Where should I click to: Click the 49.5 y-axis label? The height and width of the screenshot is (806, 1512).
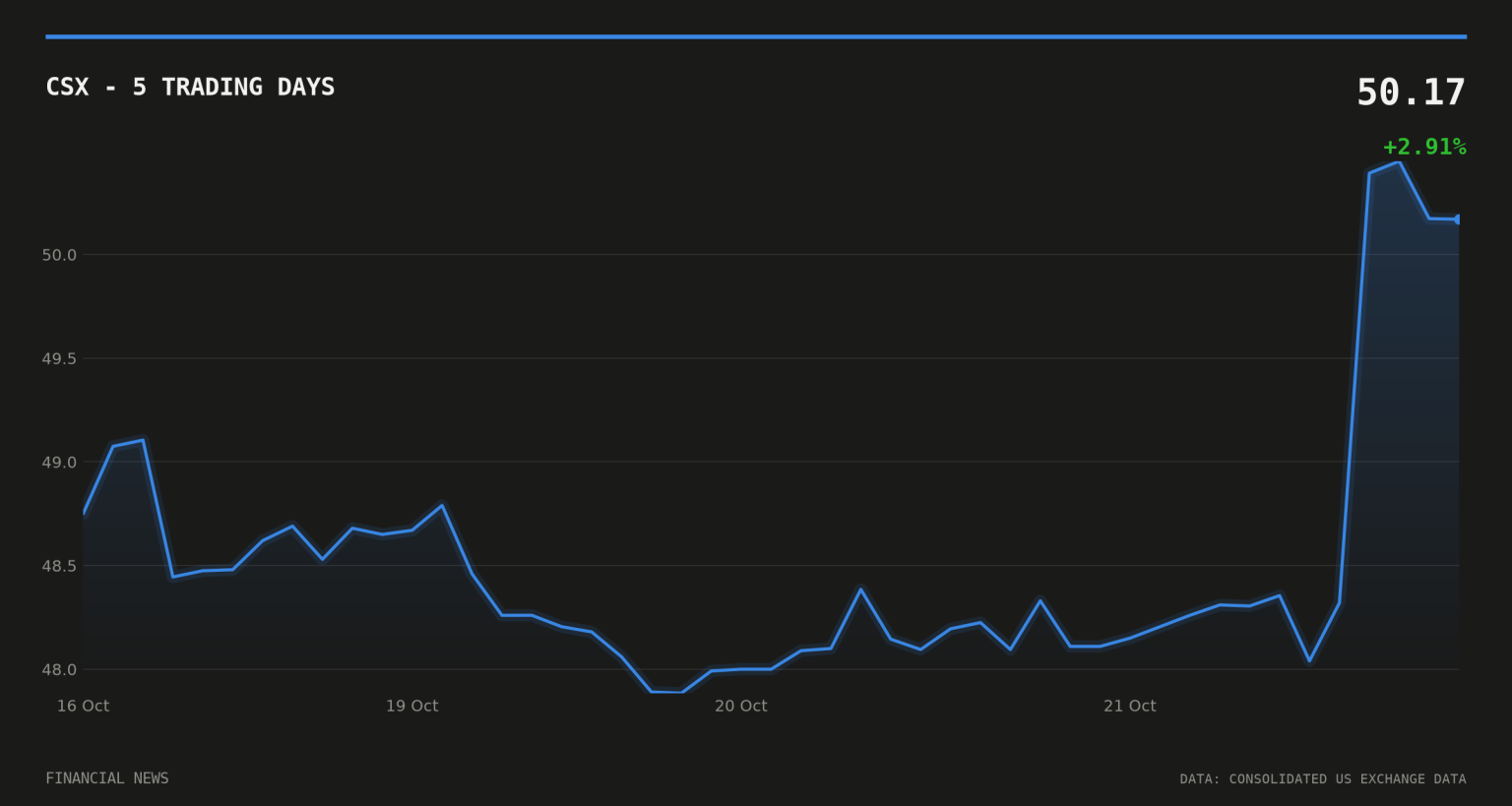59,358
